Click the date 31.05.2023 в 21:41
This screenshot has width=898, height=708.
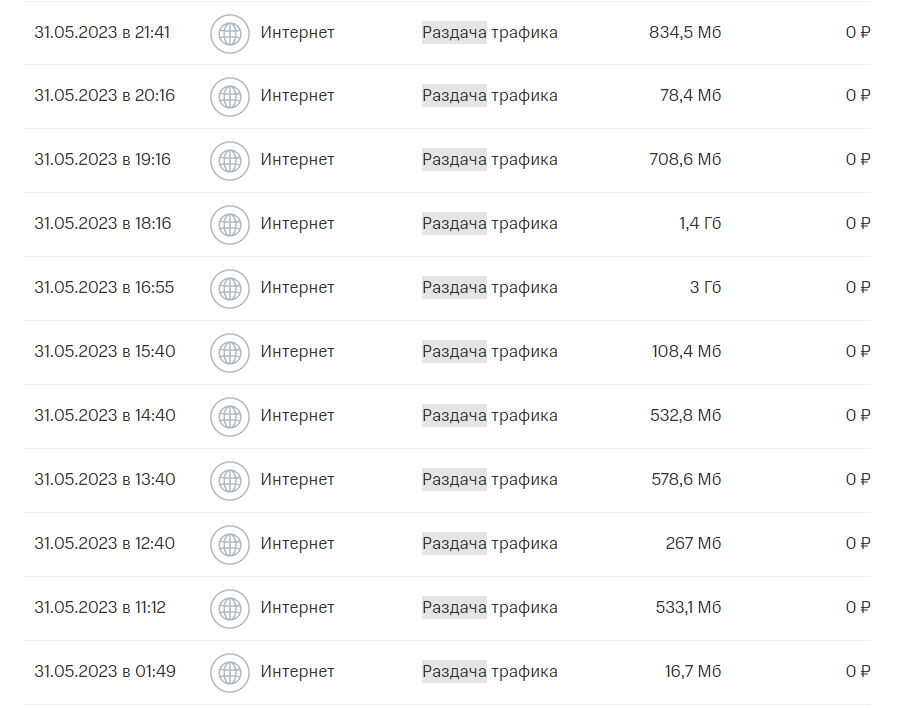coord(102,32)
